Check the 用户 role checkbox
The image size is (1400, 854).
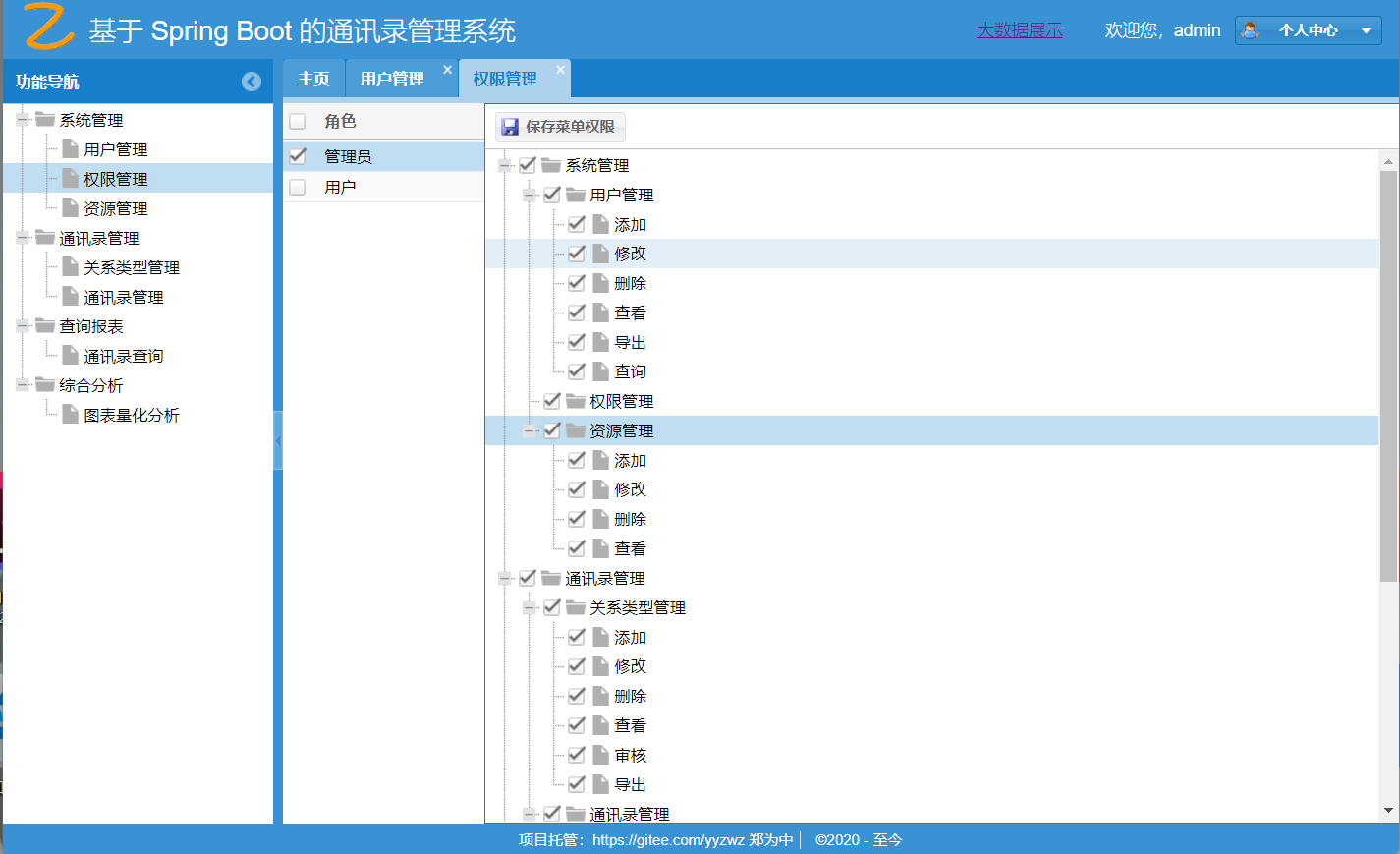click(x=298, y=187)
